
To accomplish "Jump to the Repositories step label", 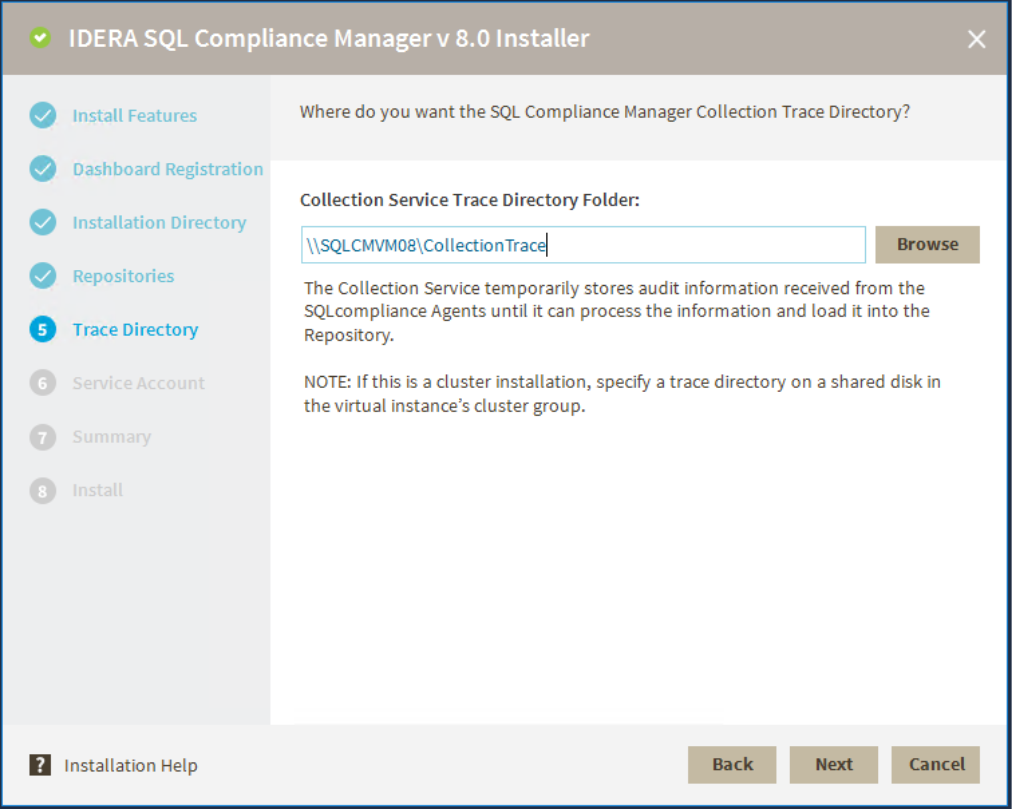I will click(x=123, y=276).
